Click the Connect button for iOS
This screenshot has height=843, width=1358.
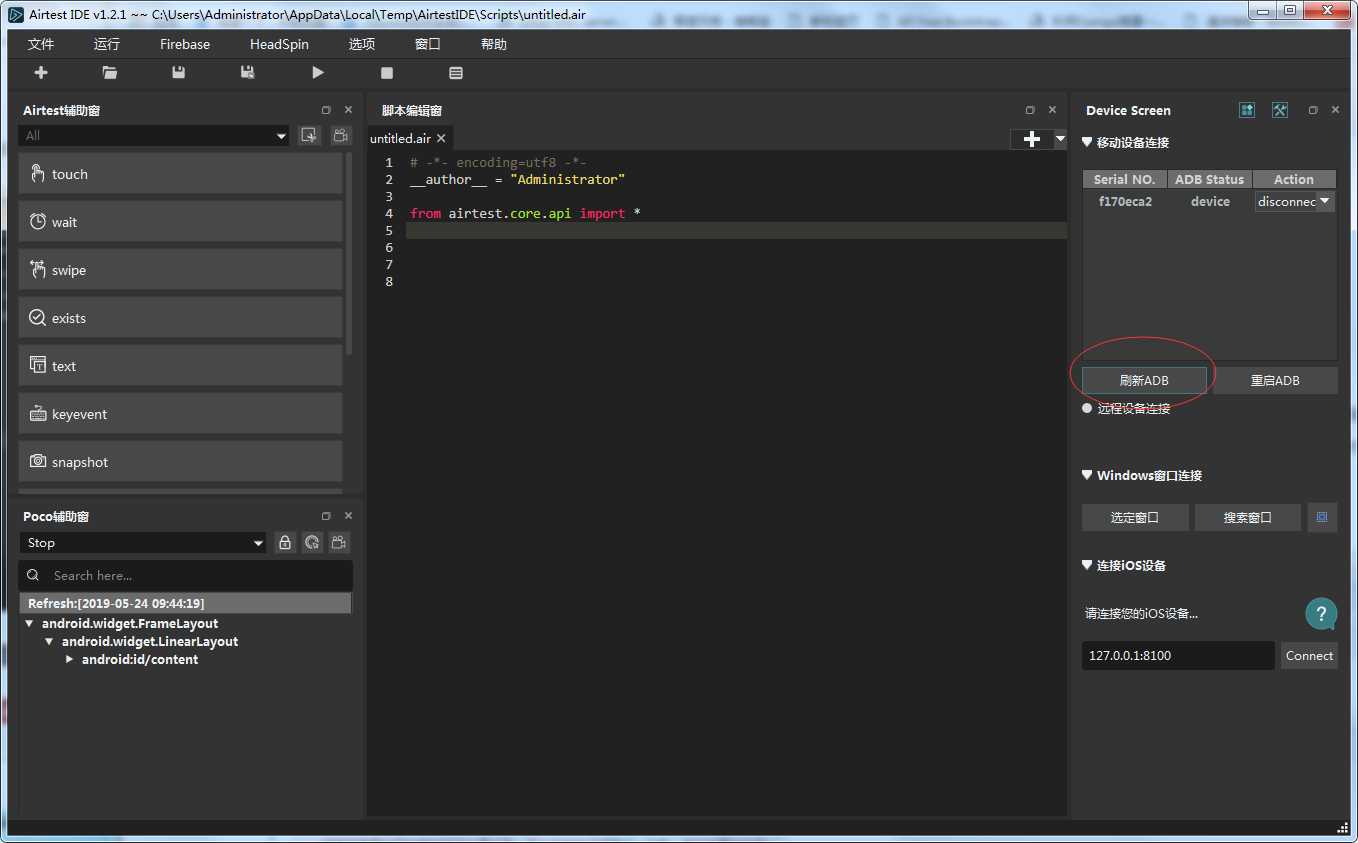point(1309,656)
